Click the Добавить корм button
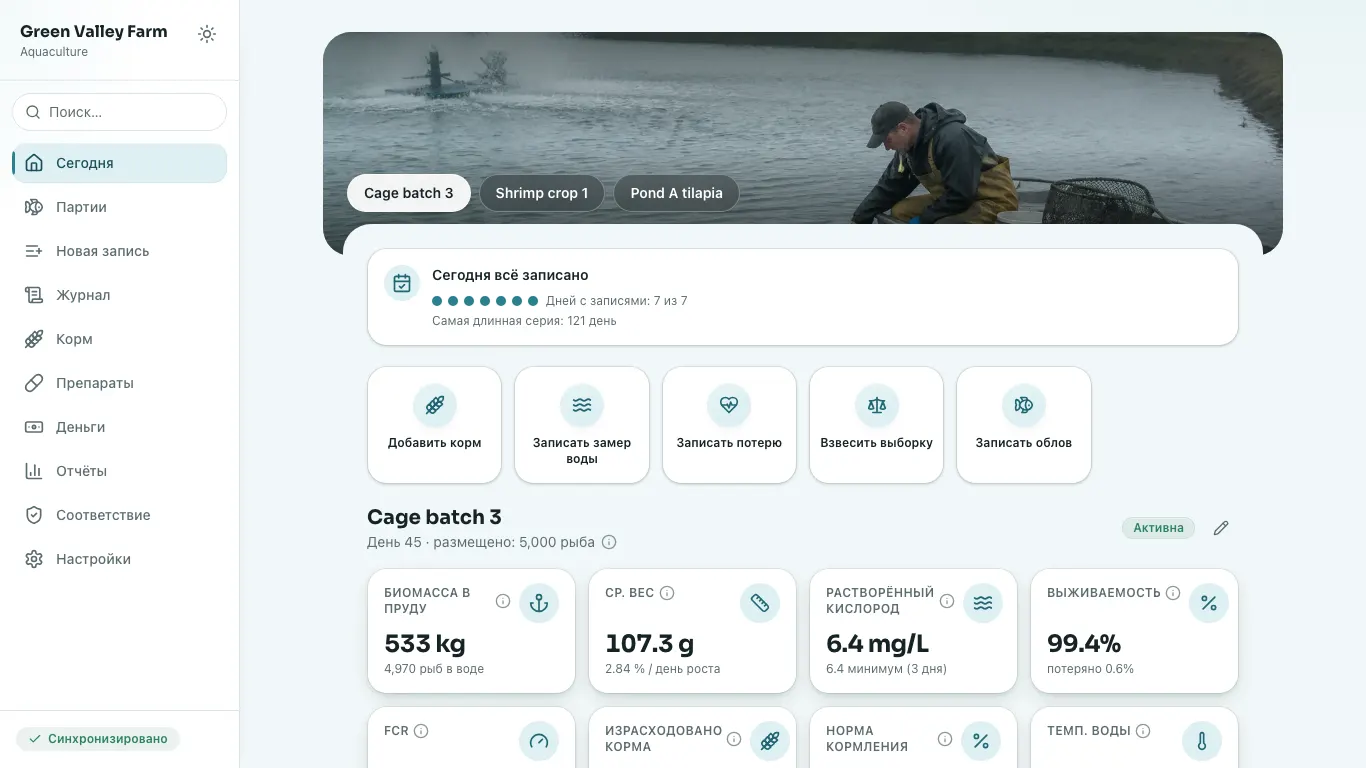Viewport: 1366px width, 768px height. point(435,424)
